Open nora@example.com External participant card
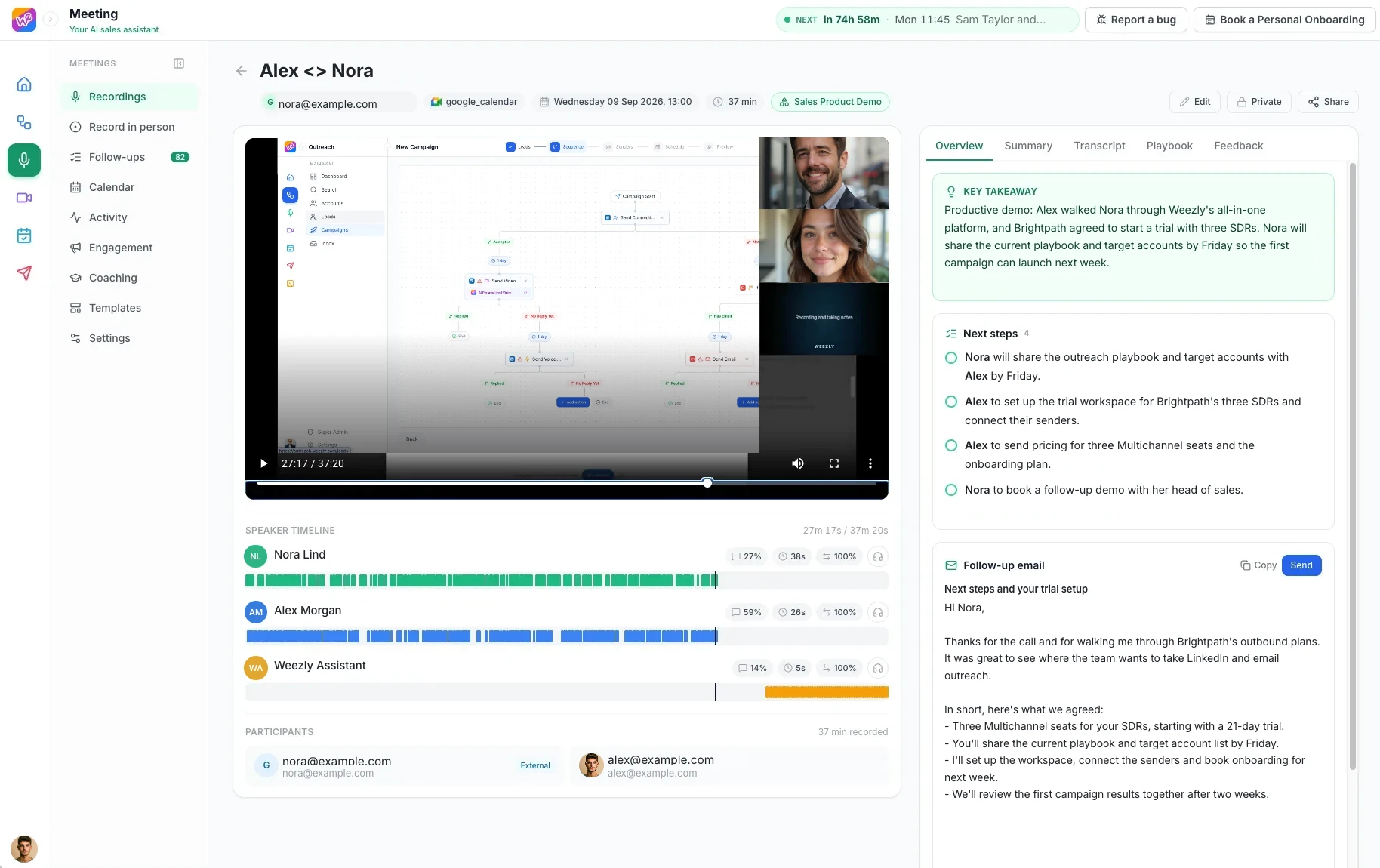1380x868 pixels. click(x=404, y=766)
